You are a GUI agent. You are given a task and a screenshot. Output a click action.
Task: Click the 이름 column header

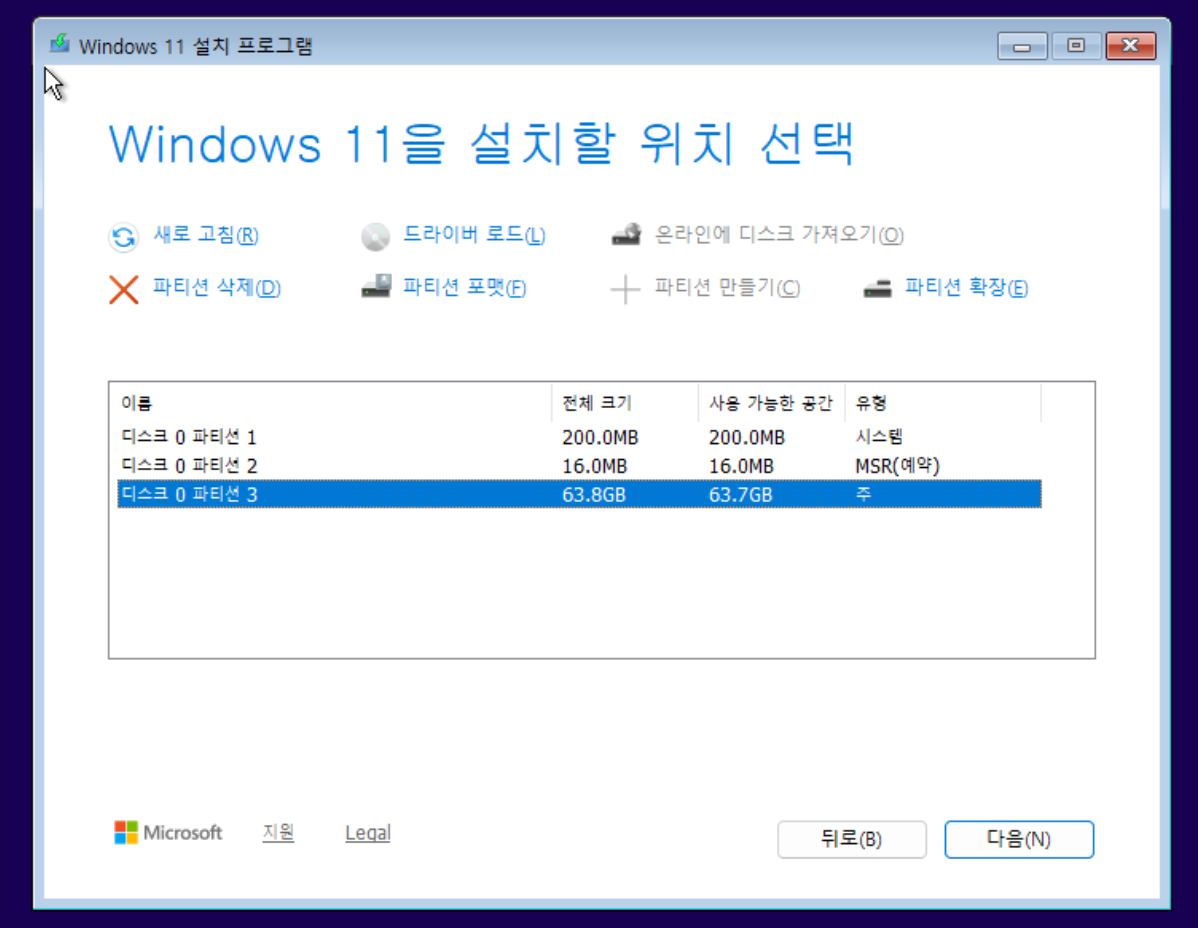333,403
